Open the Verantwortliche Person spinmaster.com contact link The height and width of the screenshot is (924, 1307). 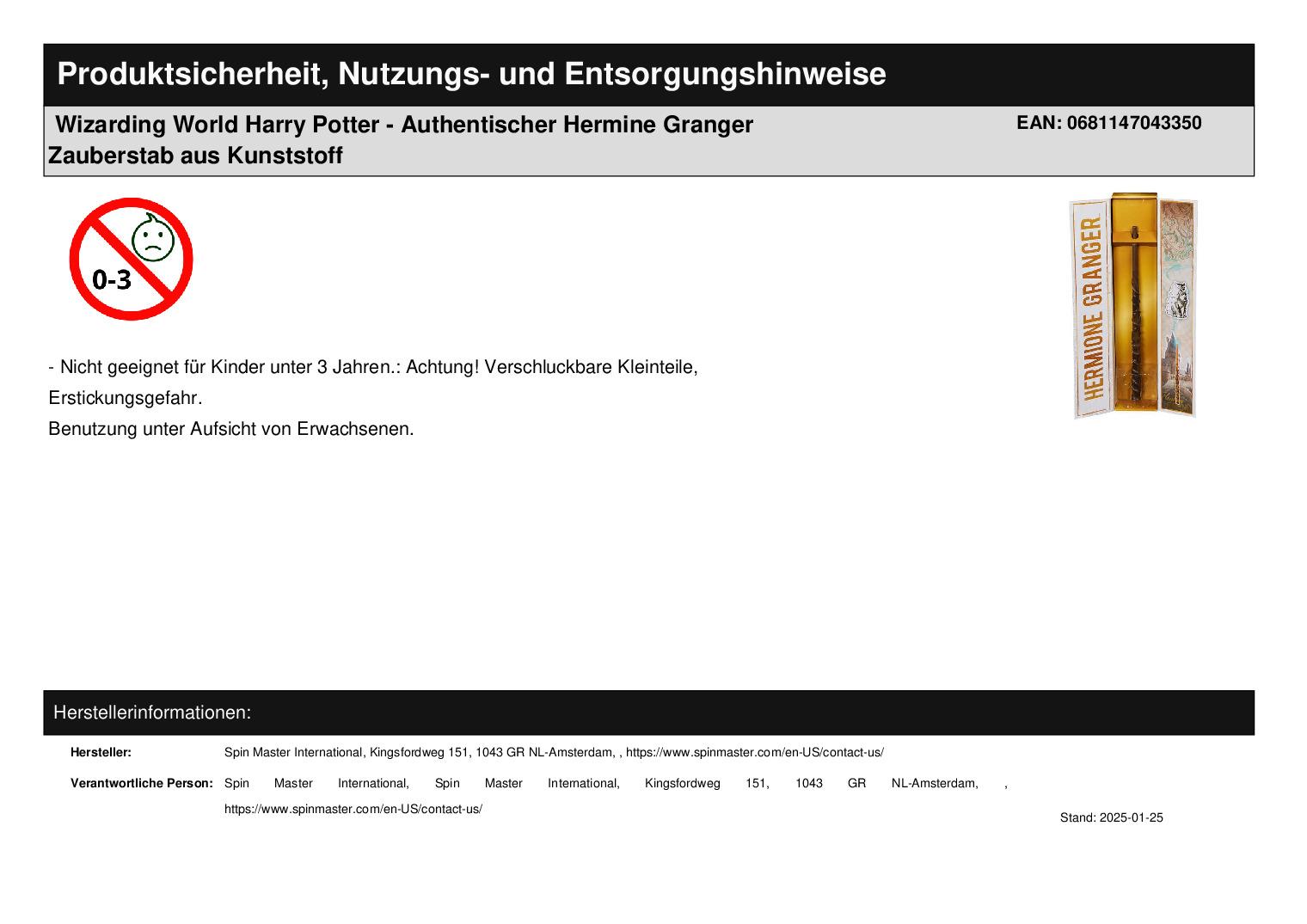[x=353, y=809]
